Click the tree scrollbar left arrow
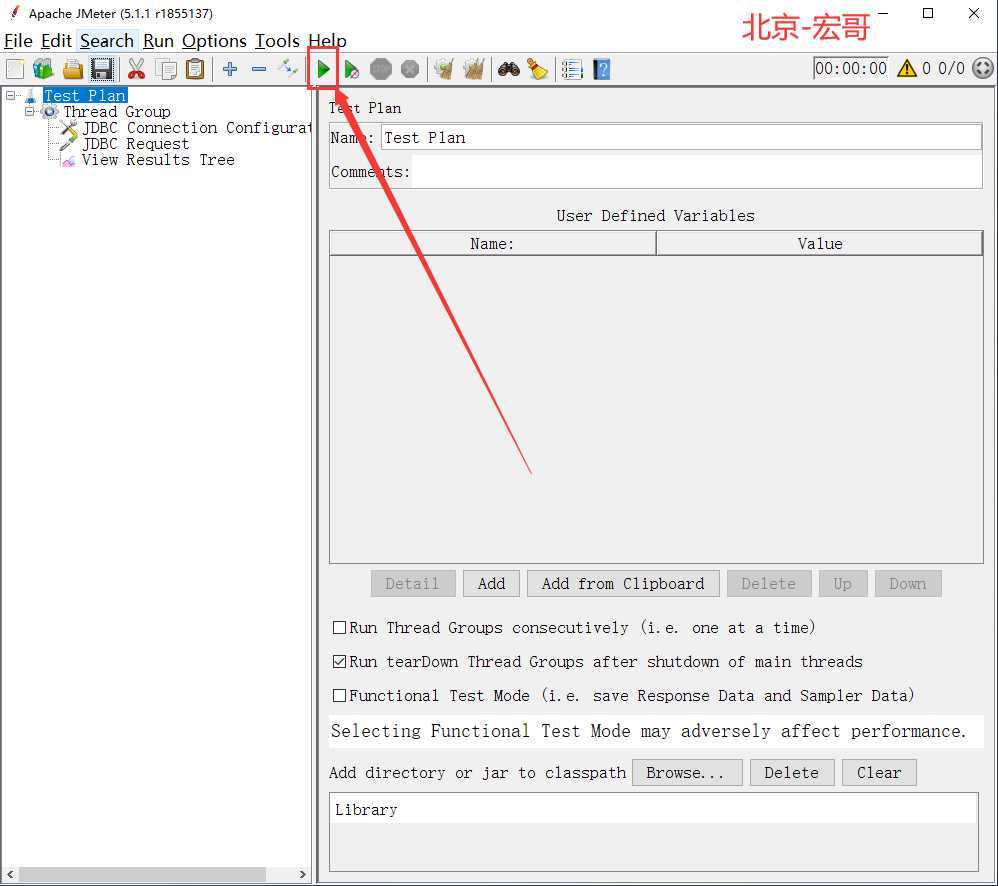The height and width of the screenshot is (886, 998). coord(10,875)
